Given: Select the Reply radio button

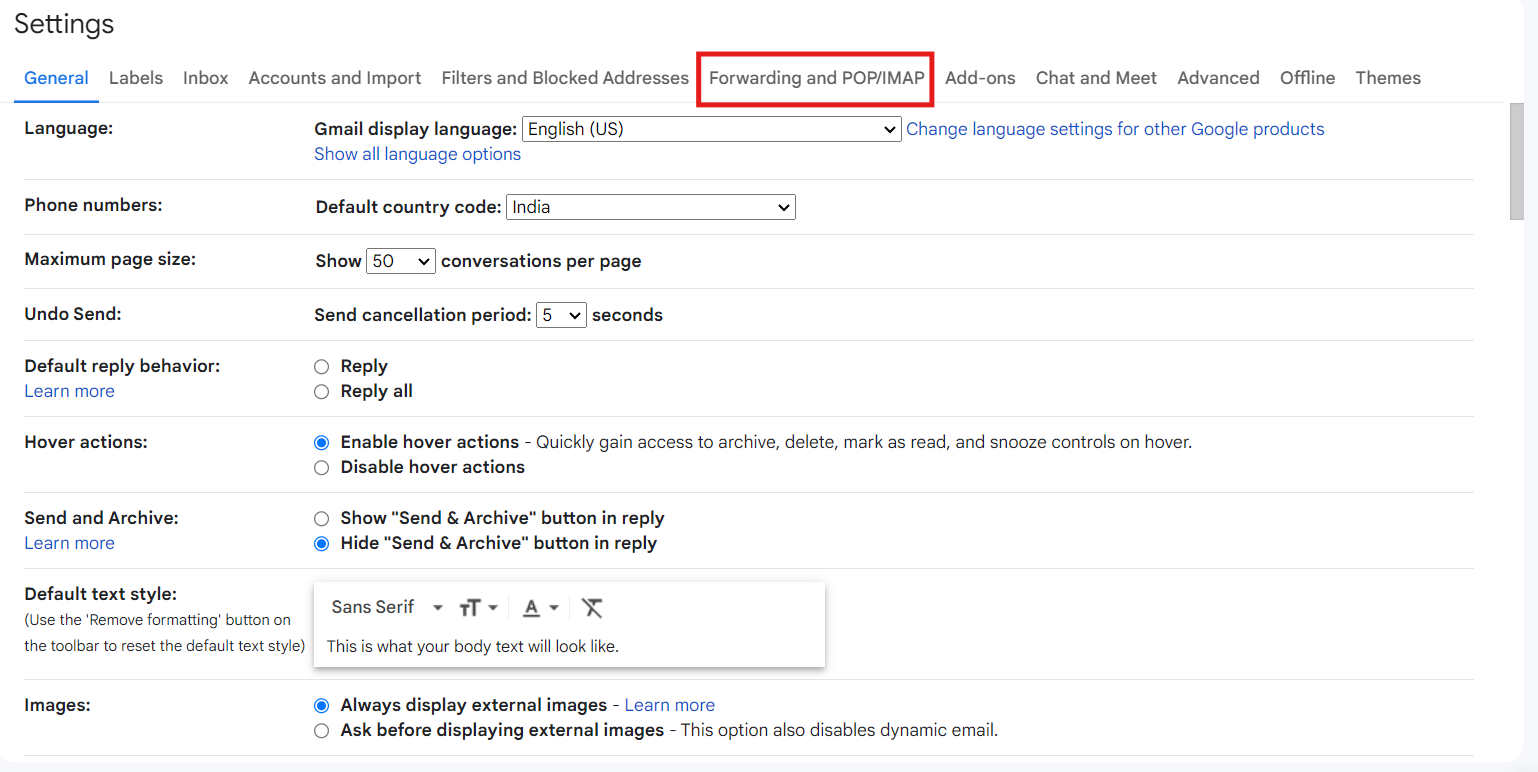Looking at the screenshot, I should 321,367.
